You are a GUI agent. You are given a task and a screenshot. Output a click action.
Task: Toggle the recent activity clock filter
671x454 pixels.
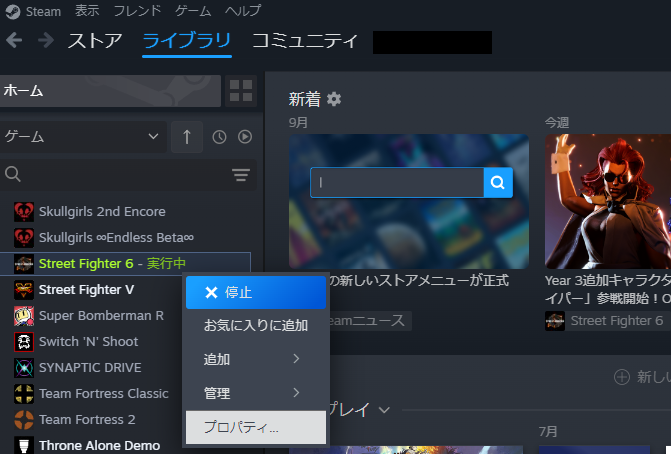(x=220, y=137)
